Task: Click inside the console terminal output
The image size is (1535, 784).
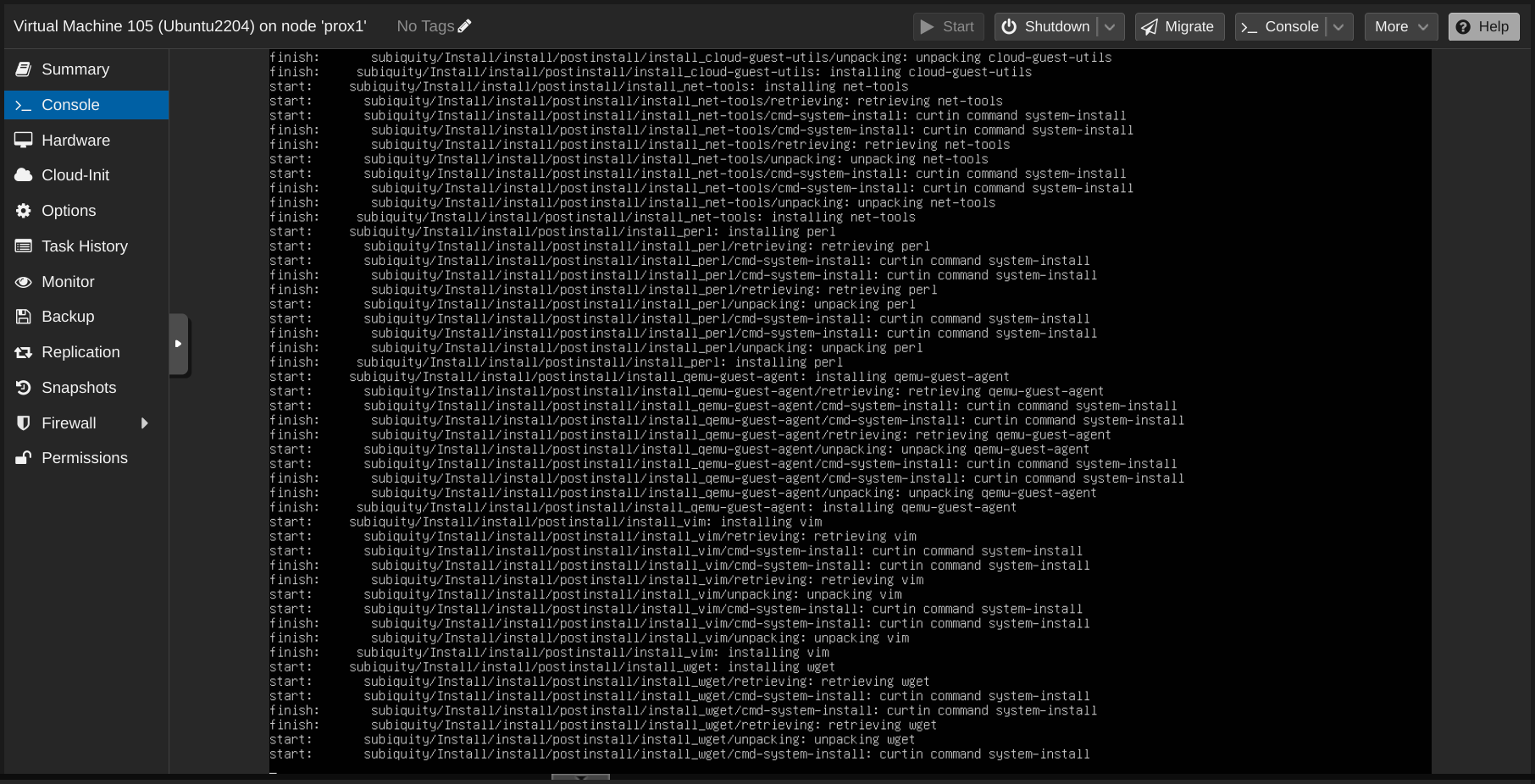Action: pos(850,411)
